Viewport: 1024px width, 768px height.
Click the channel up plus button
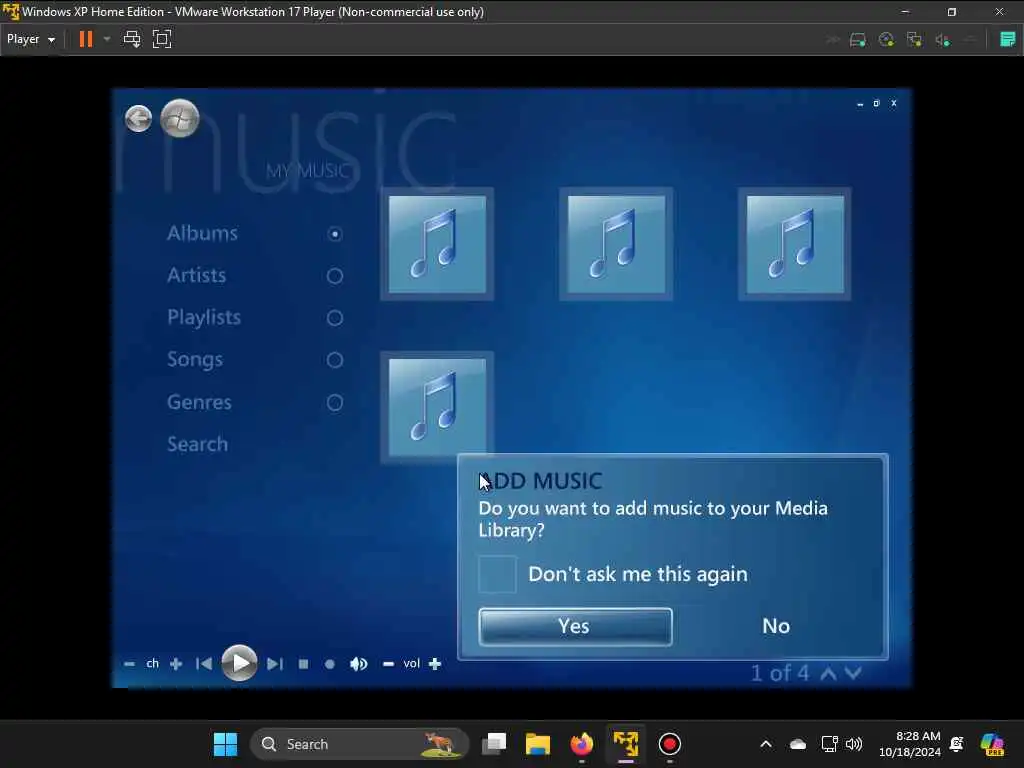click(x=176, y=664)
